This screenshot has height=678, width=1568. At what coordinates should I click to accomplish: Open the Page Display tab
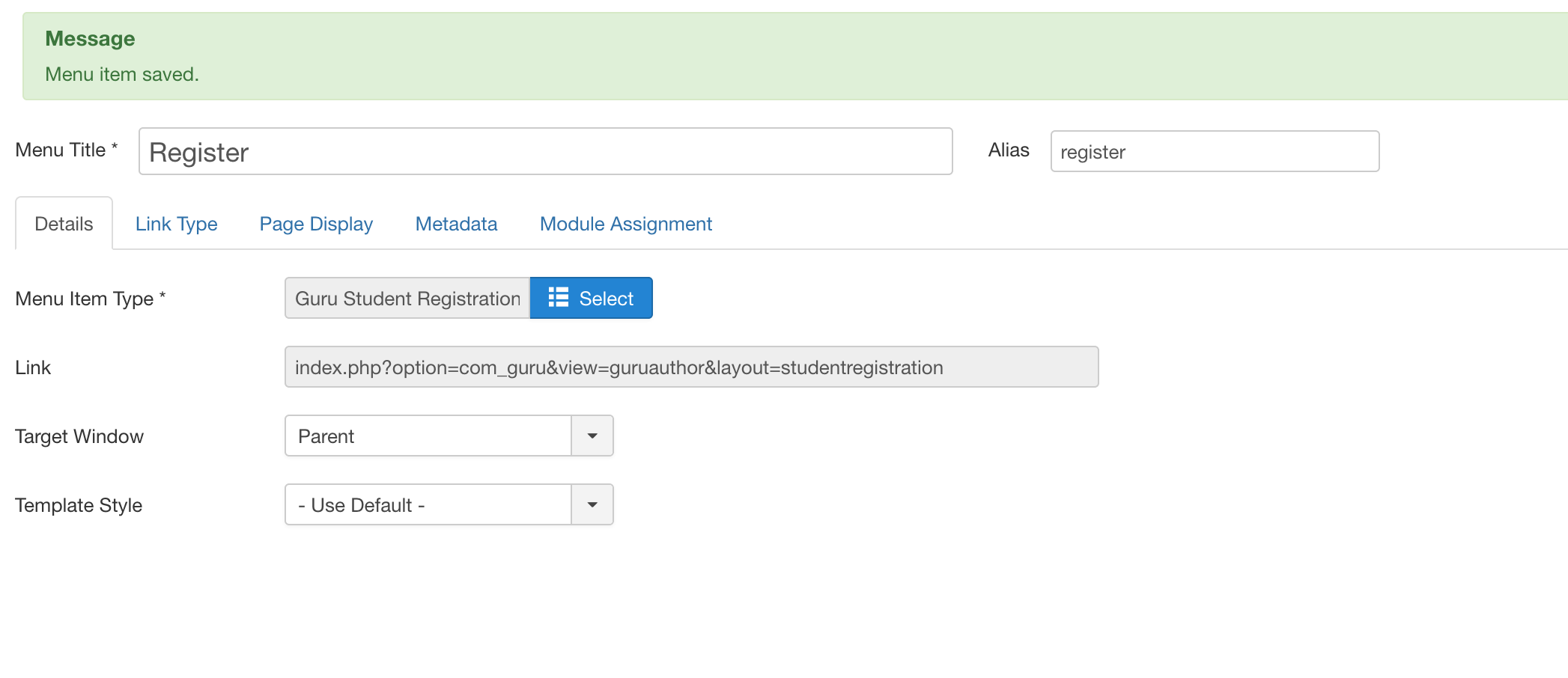(x=316, y=224)
